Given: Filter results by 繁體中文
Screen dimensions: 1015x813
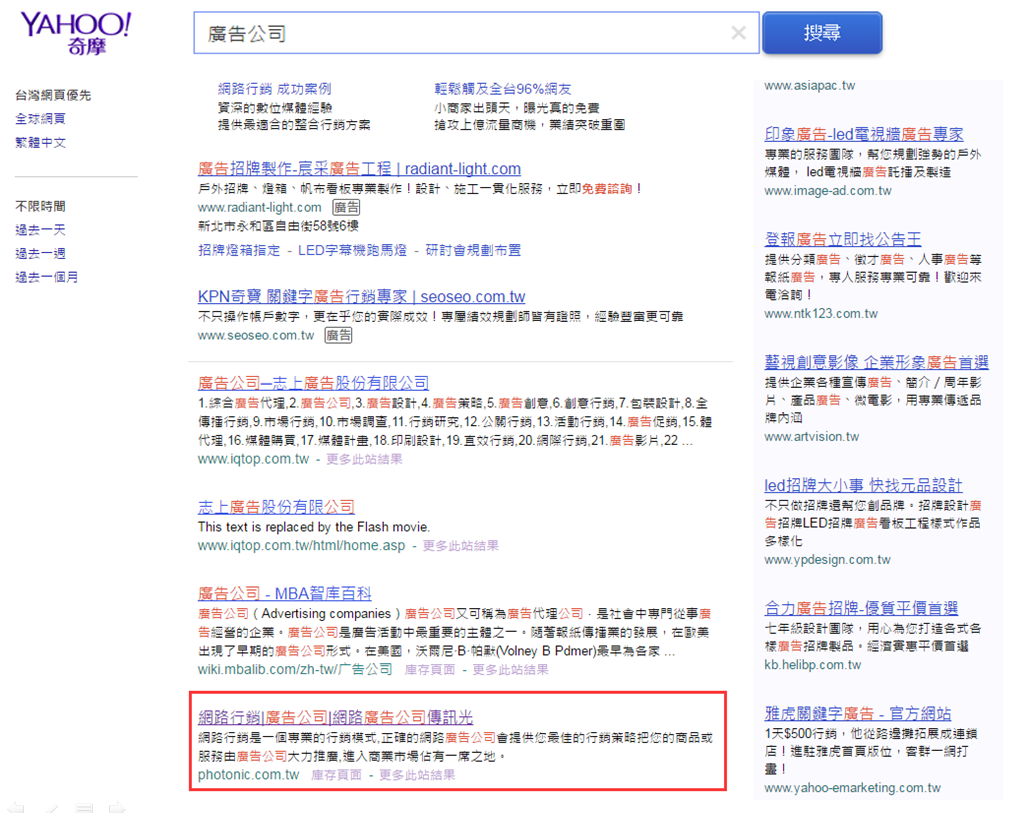Looking at the screenshot, I should pyautogui.click(x=40, y=142).
